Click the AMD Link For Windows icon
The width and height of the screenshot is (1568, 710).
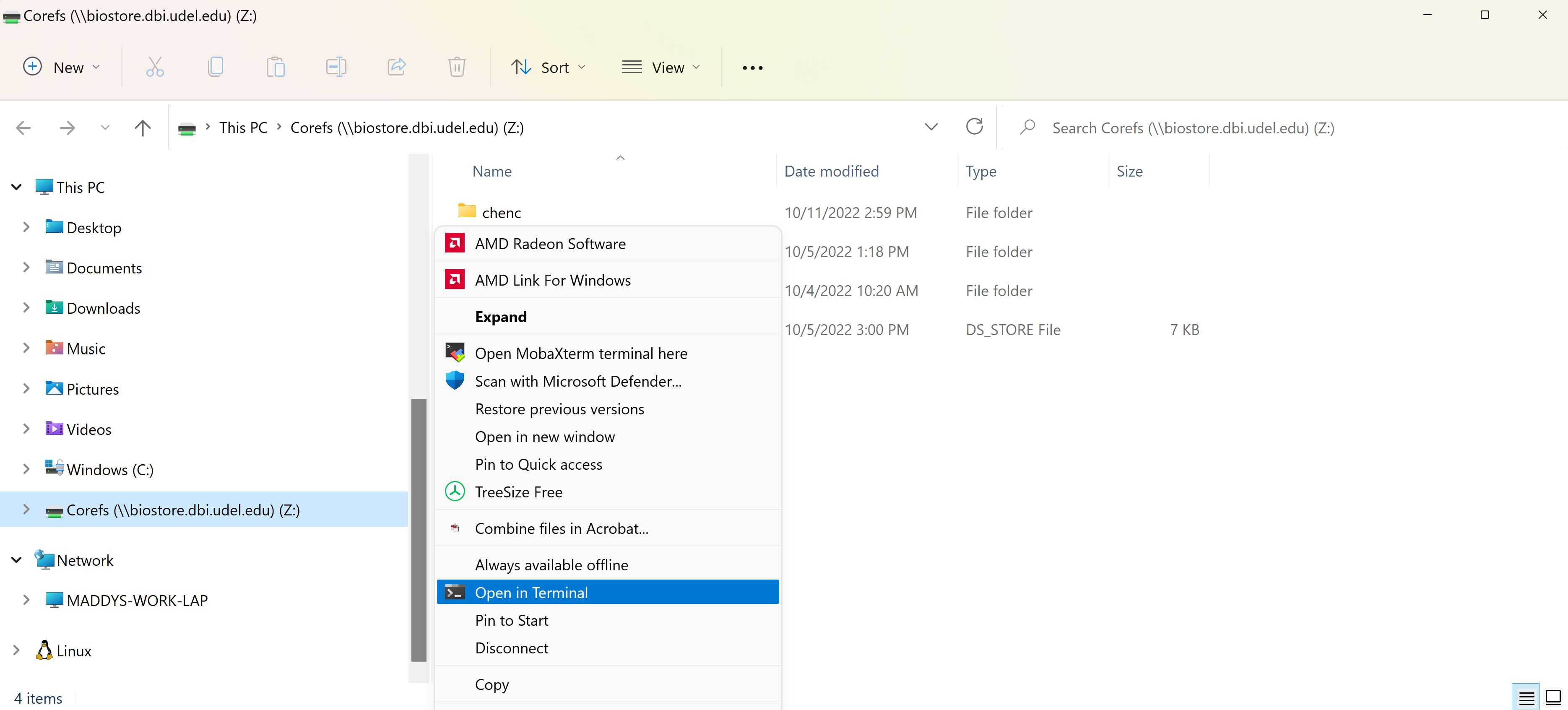coord(455,279)
